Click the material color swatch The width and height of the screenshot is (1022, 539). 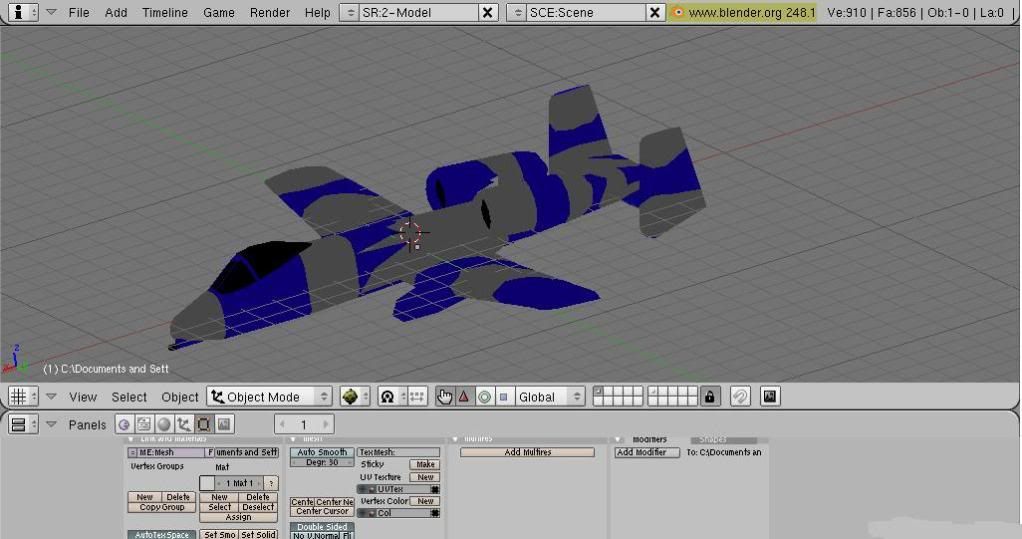tap(207, 483)
